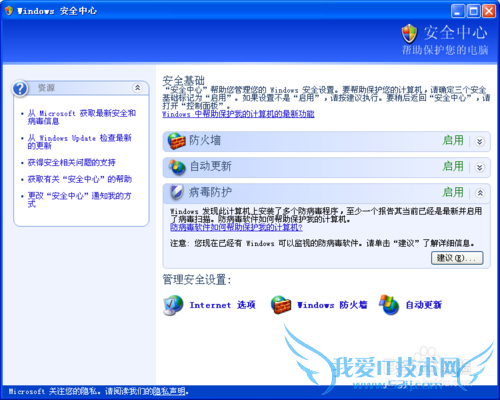This screenshot has height=400, width=500.
Task: Click the 安全中心 shield logo in the banner
Action: pyautogui.click(x=409, y=33)
